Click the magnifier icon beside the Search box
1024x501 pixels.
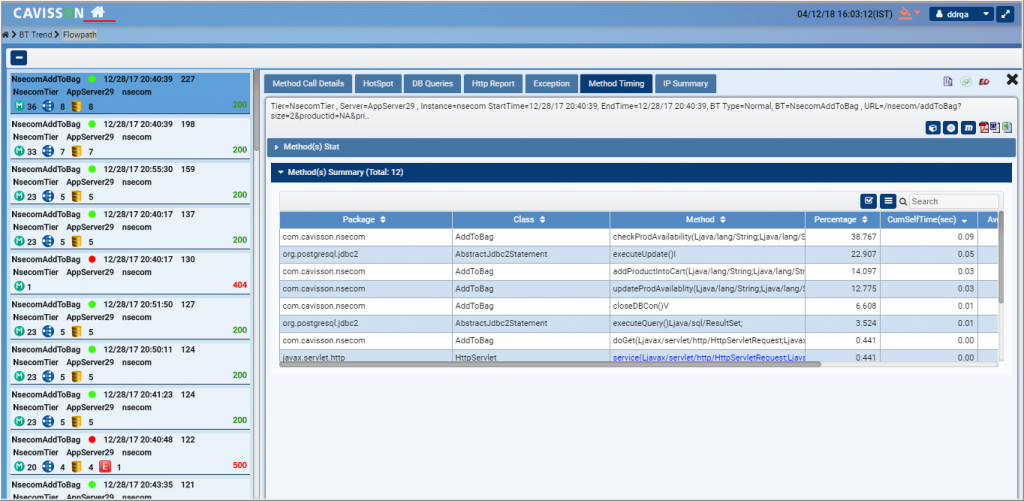tap(903, 202)
